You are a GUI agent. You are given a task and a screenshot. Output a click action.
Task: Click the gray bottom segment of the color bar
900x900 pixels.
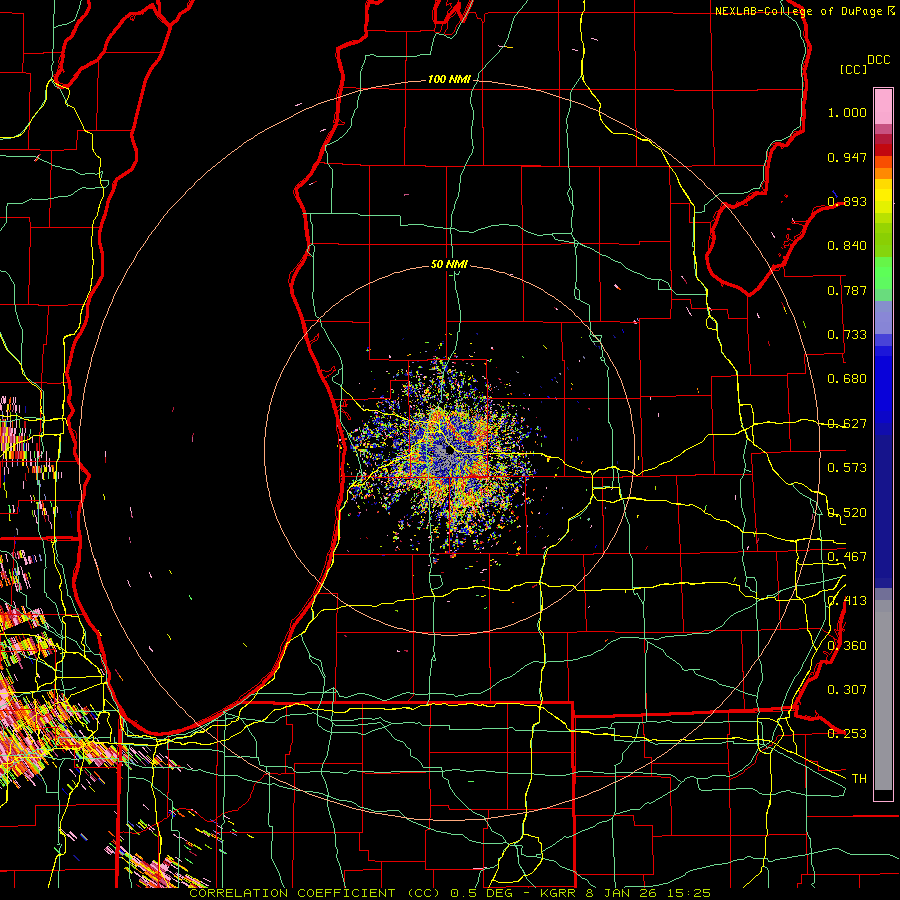pyautogui.click(x=883, y=695)
